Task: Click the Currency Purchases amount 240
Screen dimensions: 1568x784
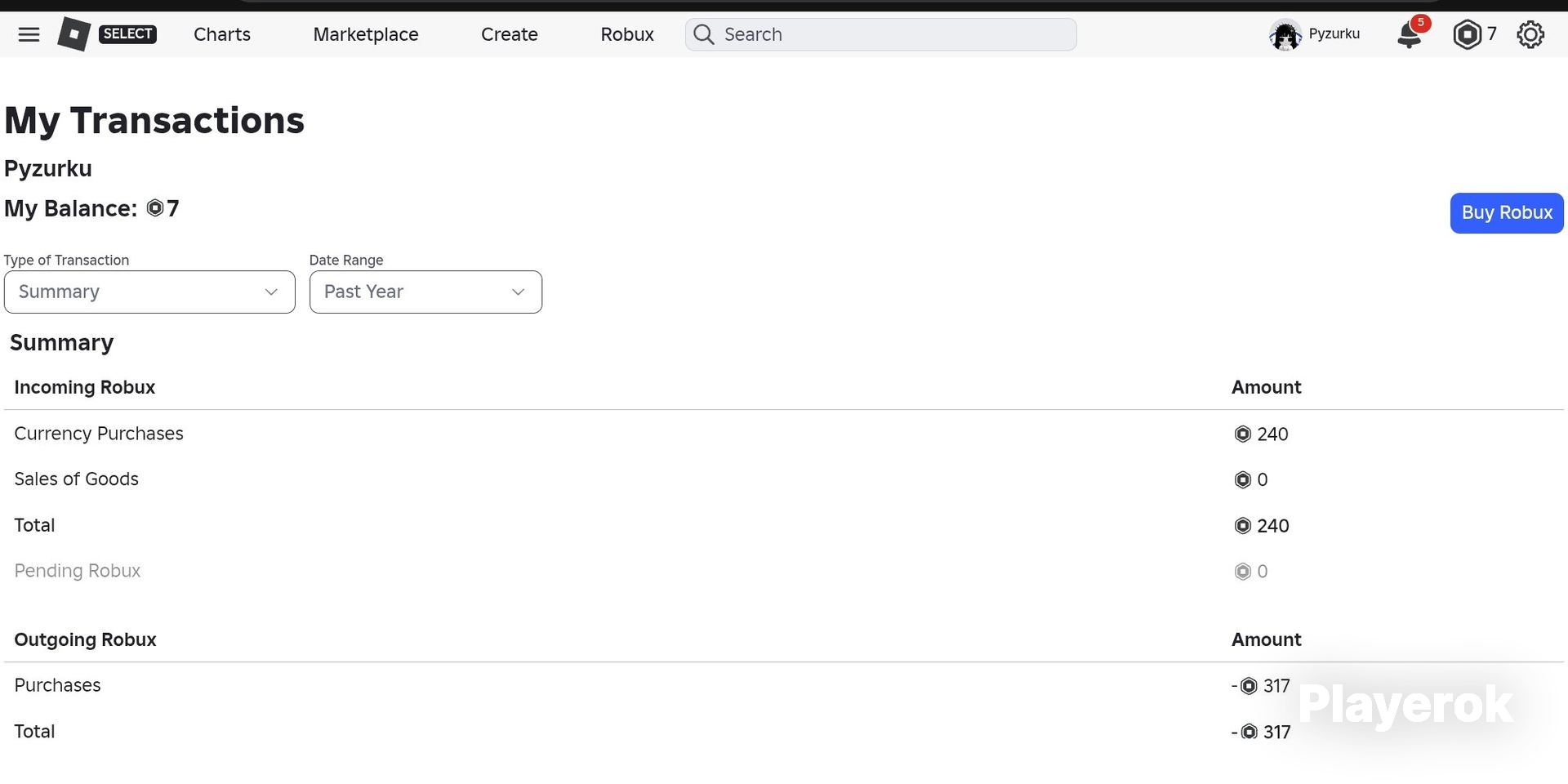Action: coord(1272,434)
